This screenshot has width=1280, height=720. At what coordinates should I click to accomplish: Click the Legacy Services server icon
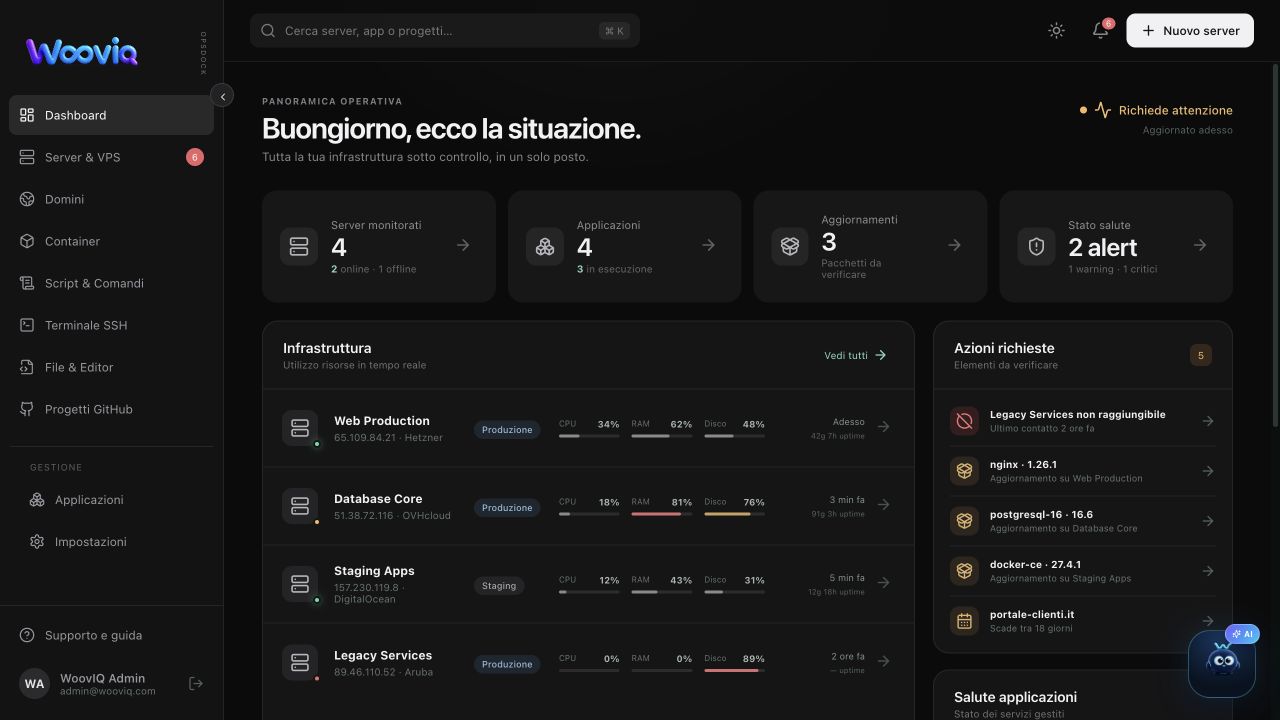[x=300, y=662]
